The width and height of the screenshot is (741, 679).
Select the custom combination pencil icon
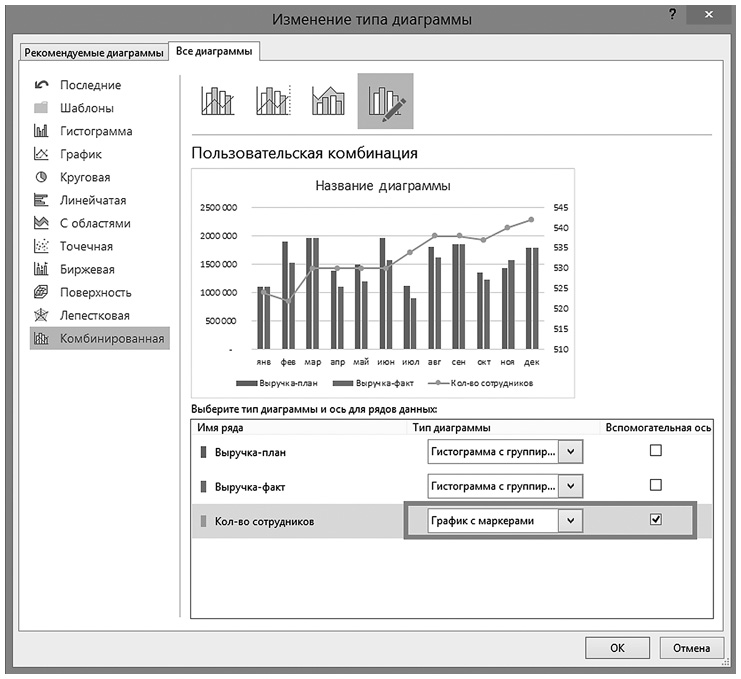pyautogui.click(x=385, y=101)
